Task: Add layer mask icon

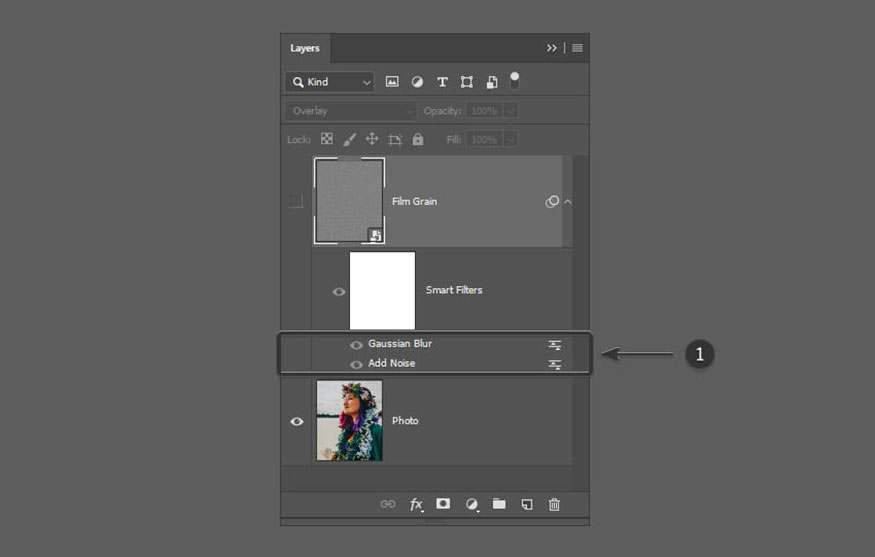Action: [x=443, y=503]
